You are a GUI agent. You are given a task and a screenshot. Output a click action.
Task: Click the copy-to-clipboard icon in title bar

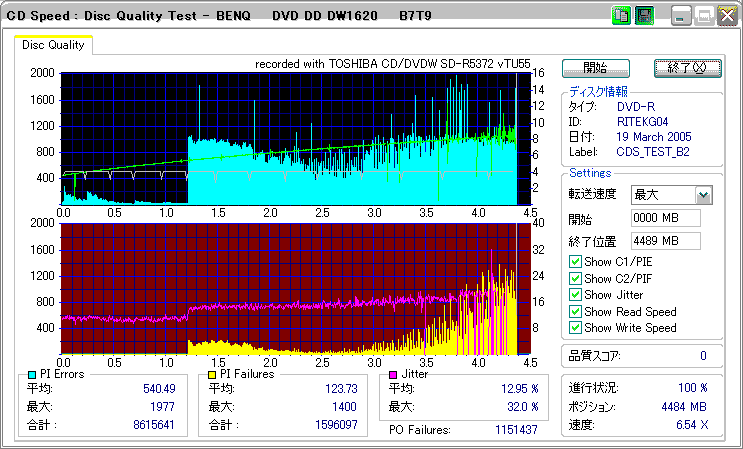(621, 16)
